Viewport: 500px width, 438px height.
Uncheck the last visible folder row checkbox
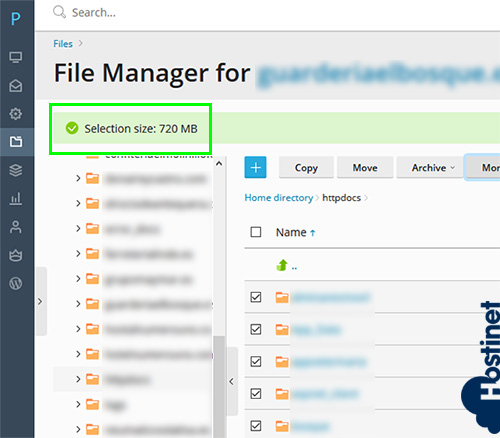click(256, 426)
